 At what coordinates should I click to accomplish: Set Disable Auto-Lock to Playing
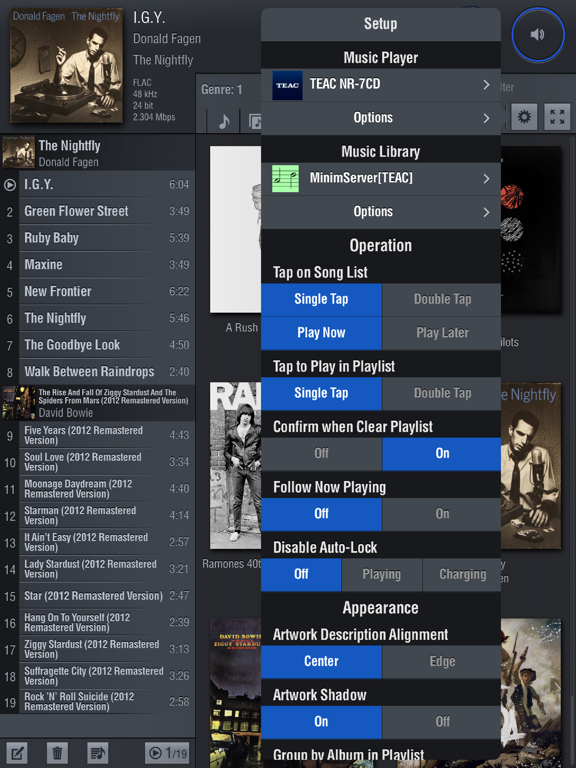(x=382, y=574)
